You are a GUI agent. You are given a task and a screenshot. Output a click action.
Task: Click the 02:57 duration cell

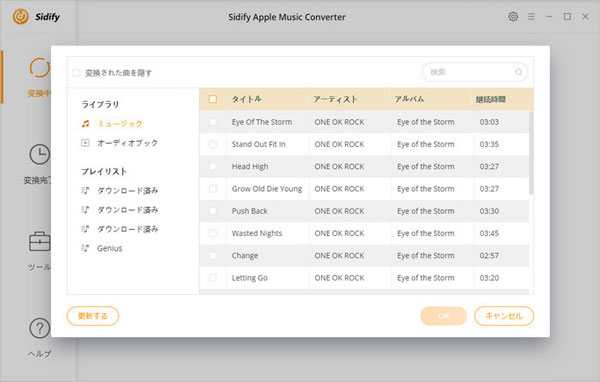pos(489,255)
